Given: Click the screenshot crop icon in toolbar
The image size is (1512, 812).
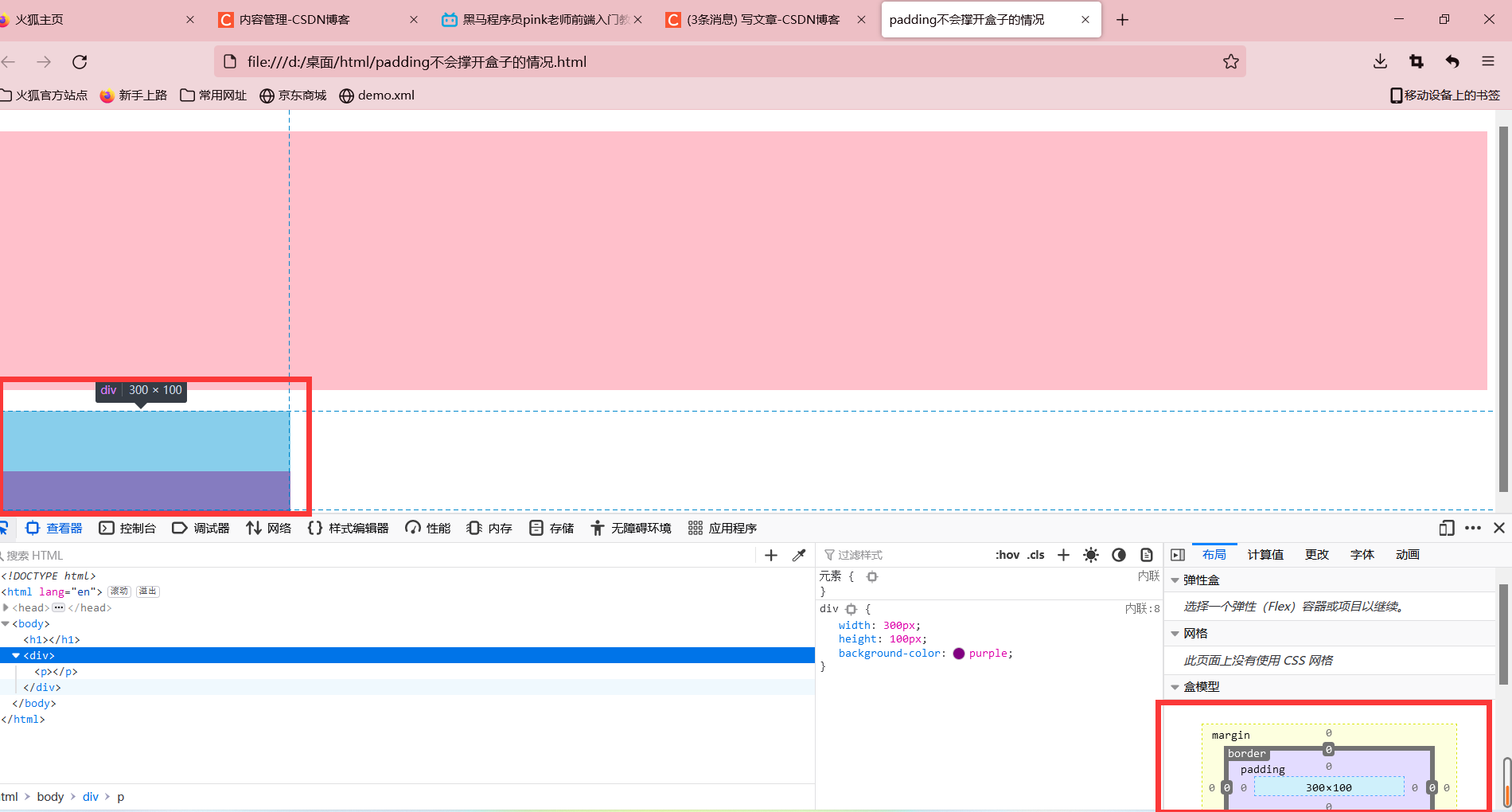Looking at the screenshot, I should pos(1416,61).
